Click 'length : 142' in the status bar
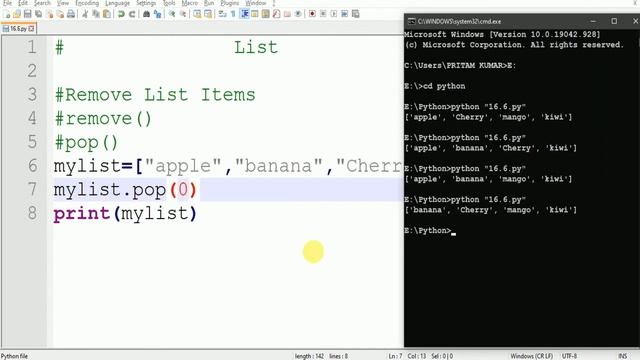The image size is (640, 360). tap(309, 356)
